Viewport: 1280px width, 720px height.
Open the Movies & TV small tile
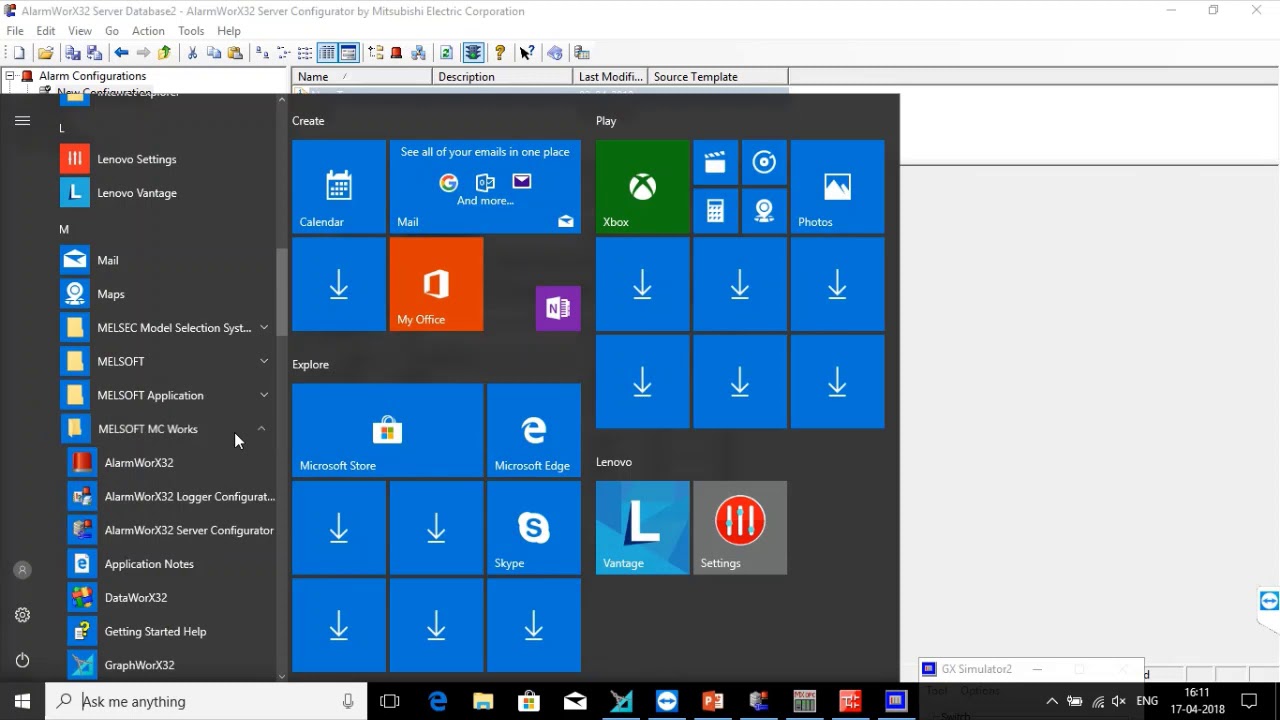click(715, 163)
